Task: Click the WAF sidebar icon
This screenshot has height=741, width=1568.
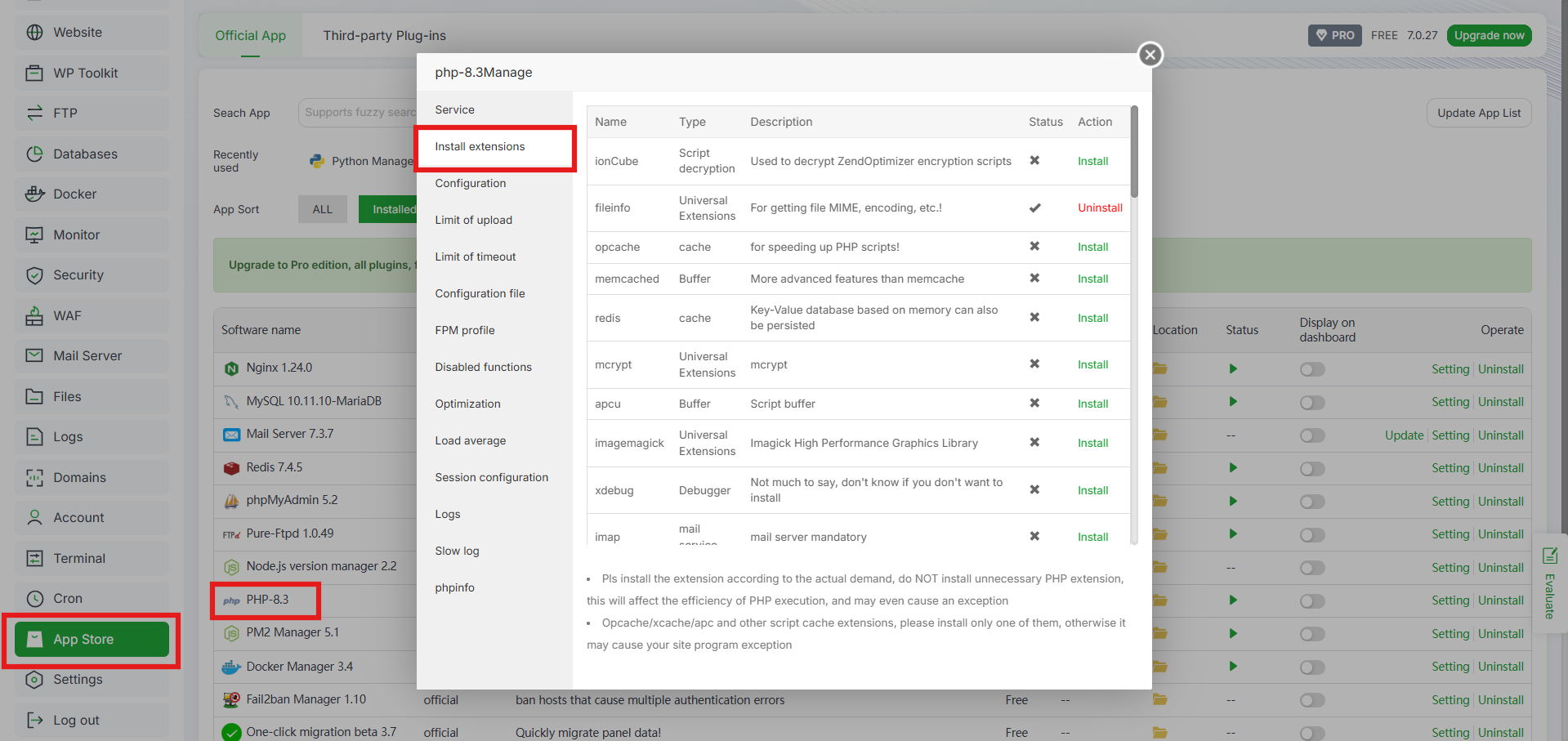Action: tap(34, 315)
